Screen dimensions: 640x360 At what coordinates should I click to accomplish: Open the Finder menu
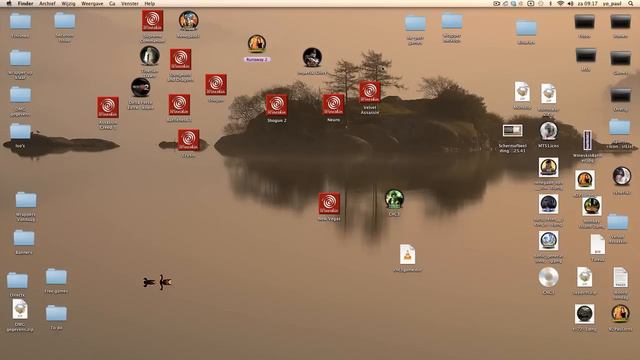coord(25,3)
